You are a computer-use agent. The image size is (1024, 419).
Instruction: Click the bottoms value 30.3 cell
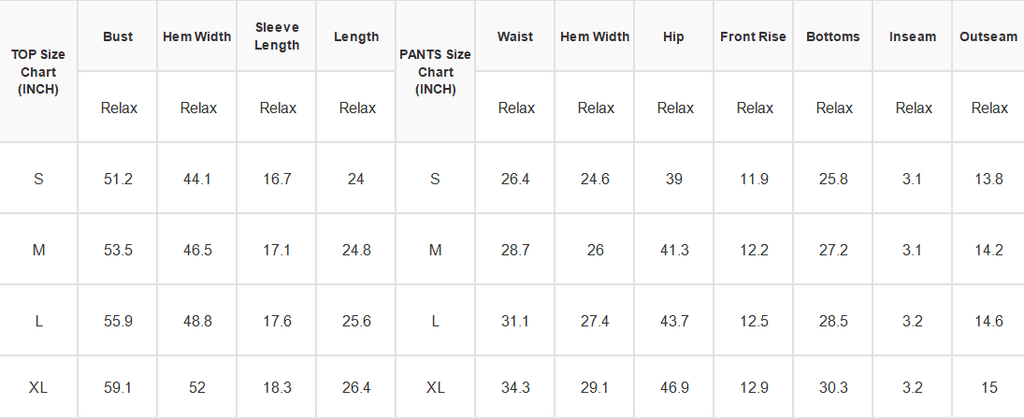[x=833, y=388]
